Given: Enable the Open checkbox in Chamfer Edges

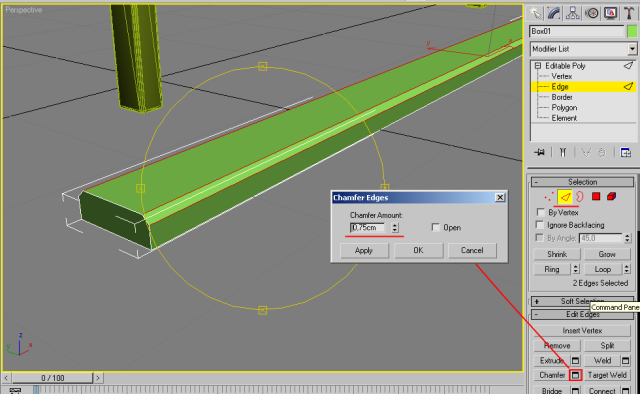Looking at the screenshot, I should coord(436,227).
